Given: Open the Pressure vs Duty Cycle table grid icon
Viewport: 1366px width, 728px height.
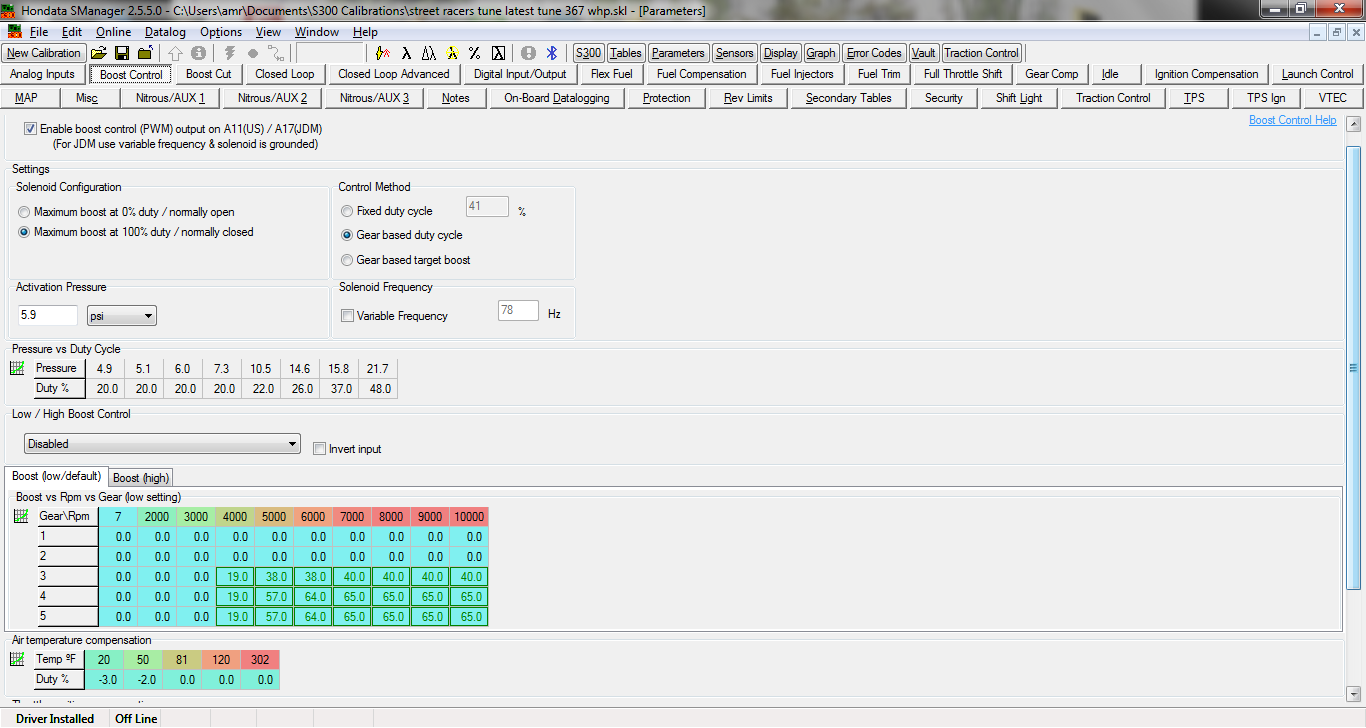Looking at the screenshot, I should point(17,368).
